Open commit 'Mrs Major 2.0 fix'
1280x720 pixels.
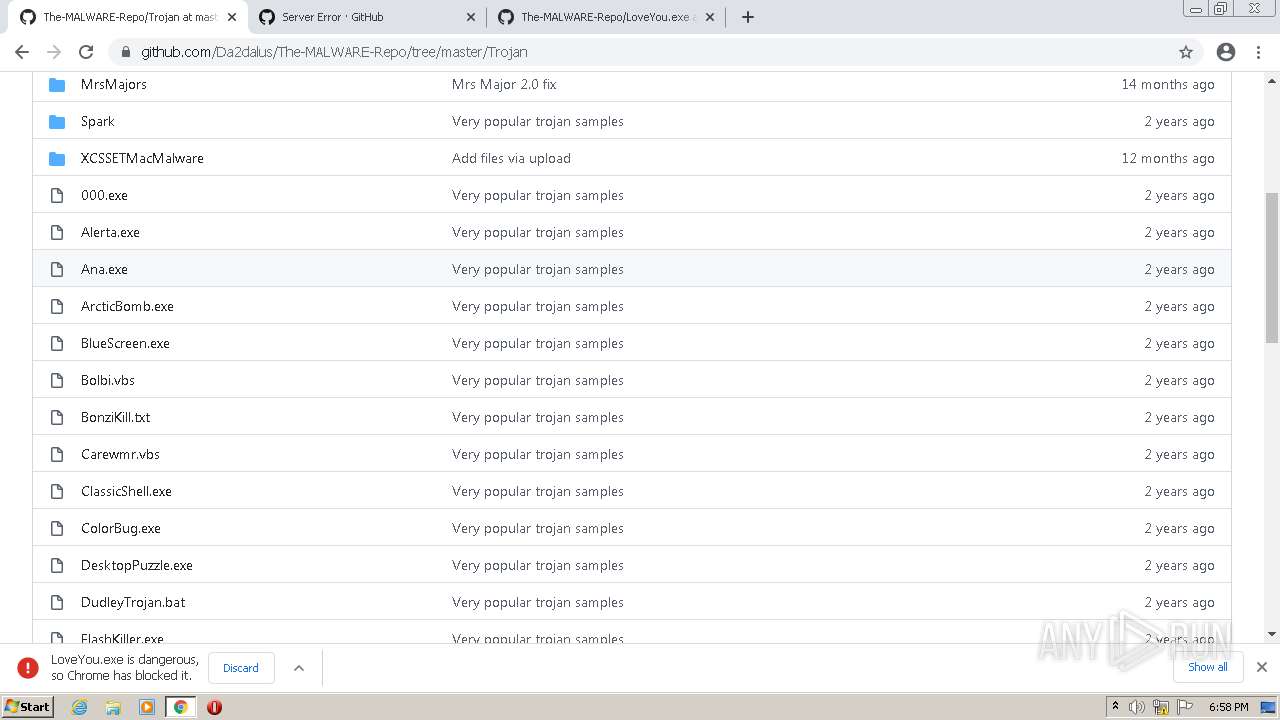[504, 84]
